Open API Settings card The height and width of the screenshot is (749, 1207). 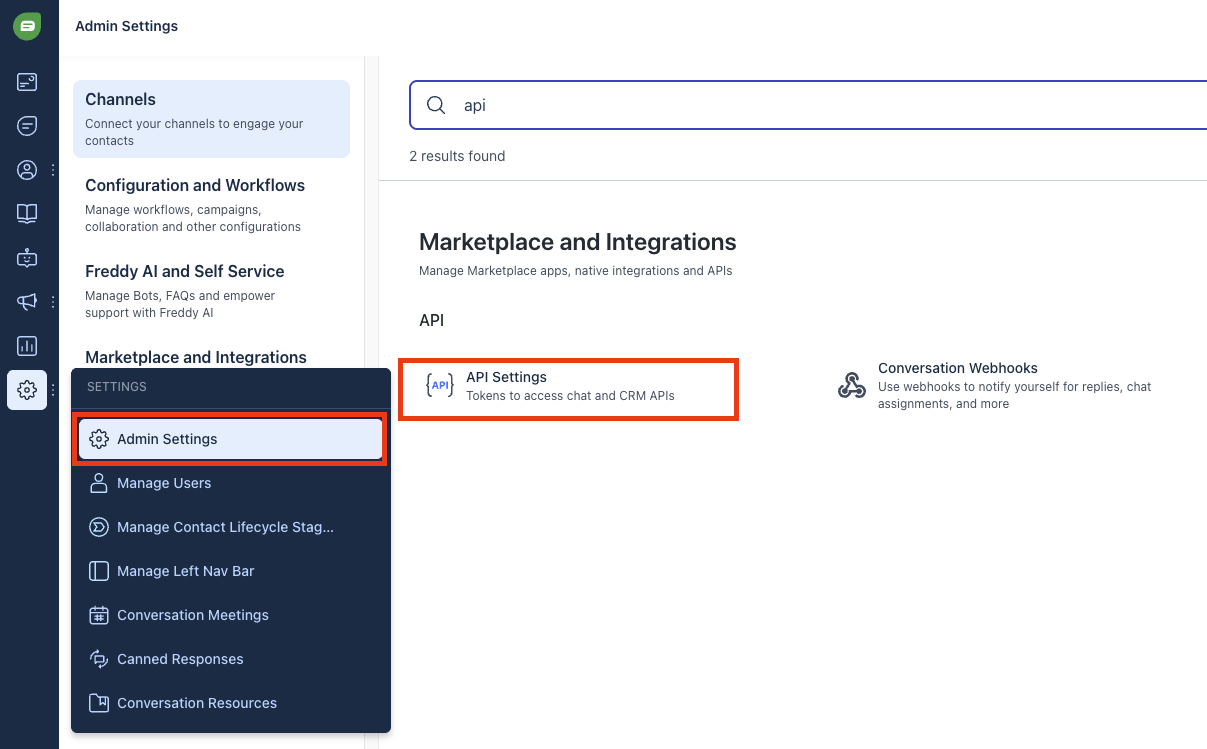pos(568,388)
